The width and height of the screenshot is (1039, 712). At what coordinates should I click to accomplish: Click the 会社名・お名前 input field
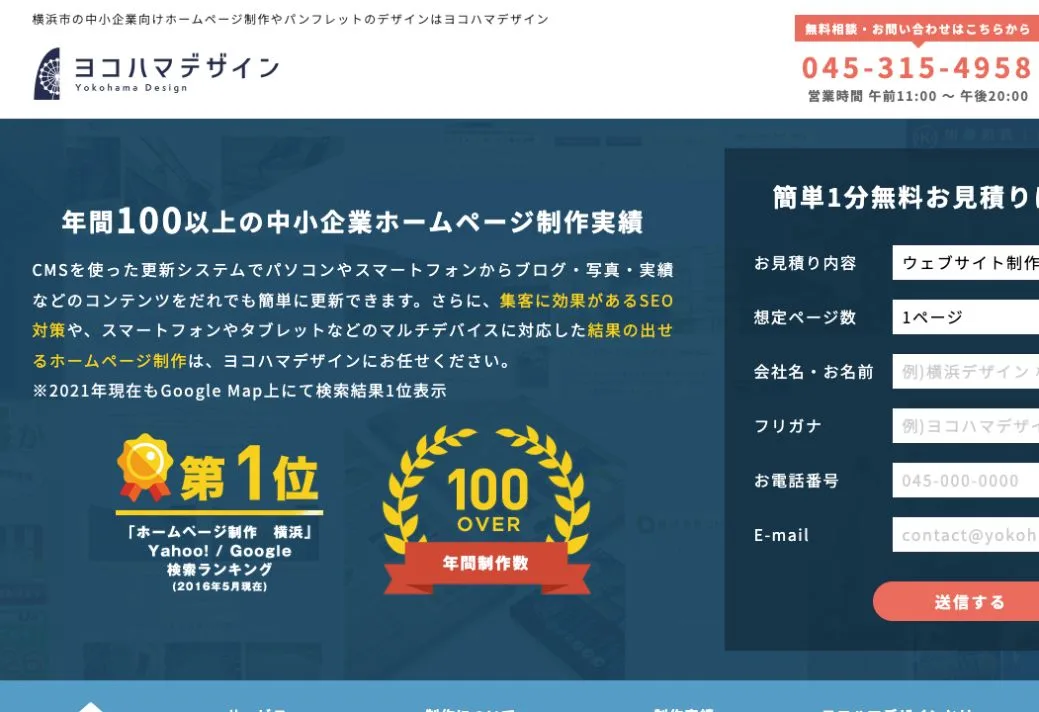(965, 371)
